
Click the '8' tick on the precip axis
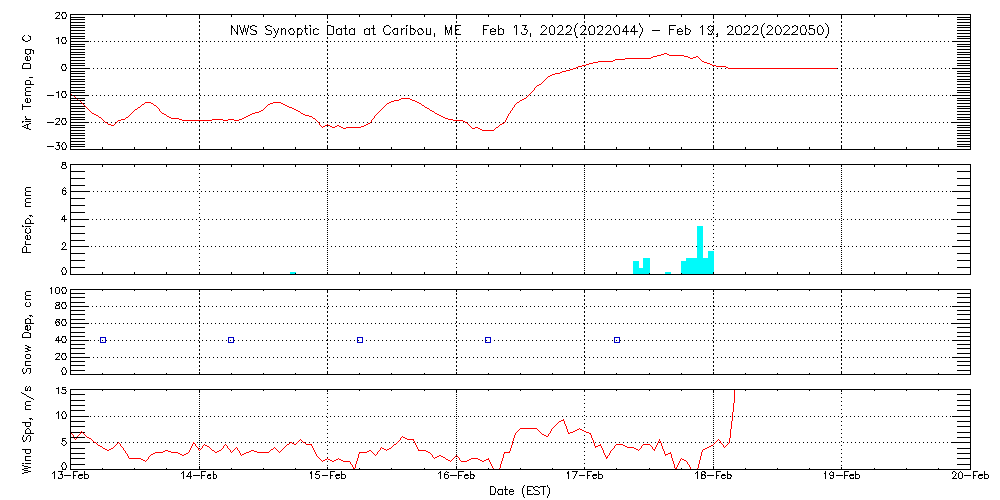(x=64, y=165)
